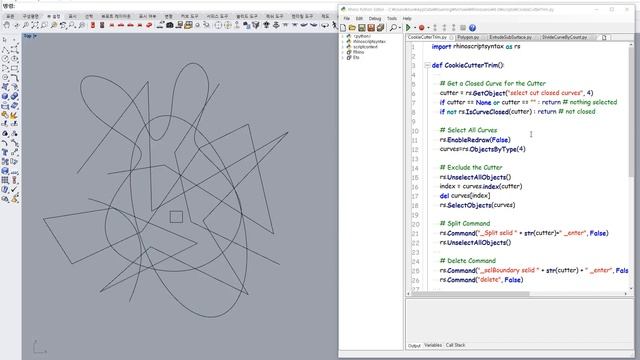Click the camera icon in Rhino toolbar

[x=170, y=25]
